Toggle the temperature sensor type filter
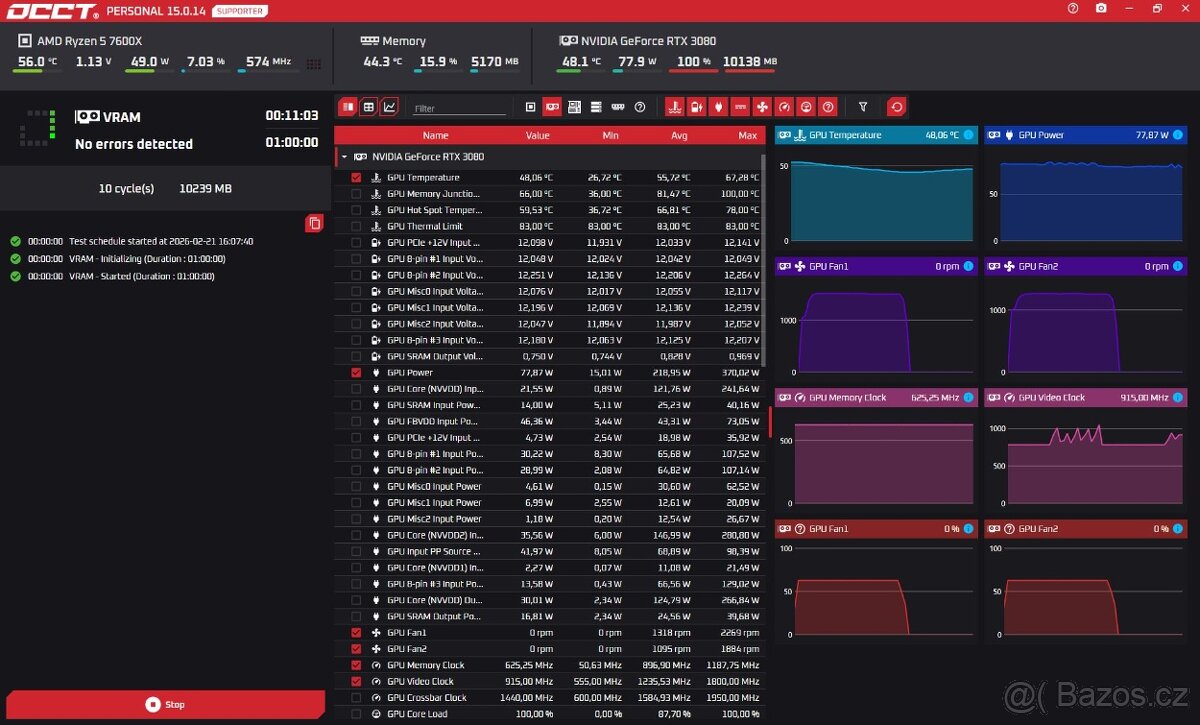Screen dimensions: 1200x725 (x=674, y=107)
